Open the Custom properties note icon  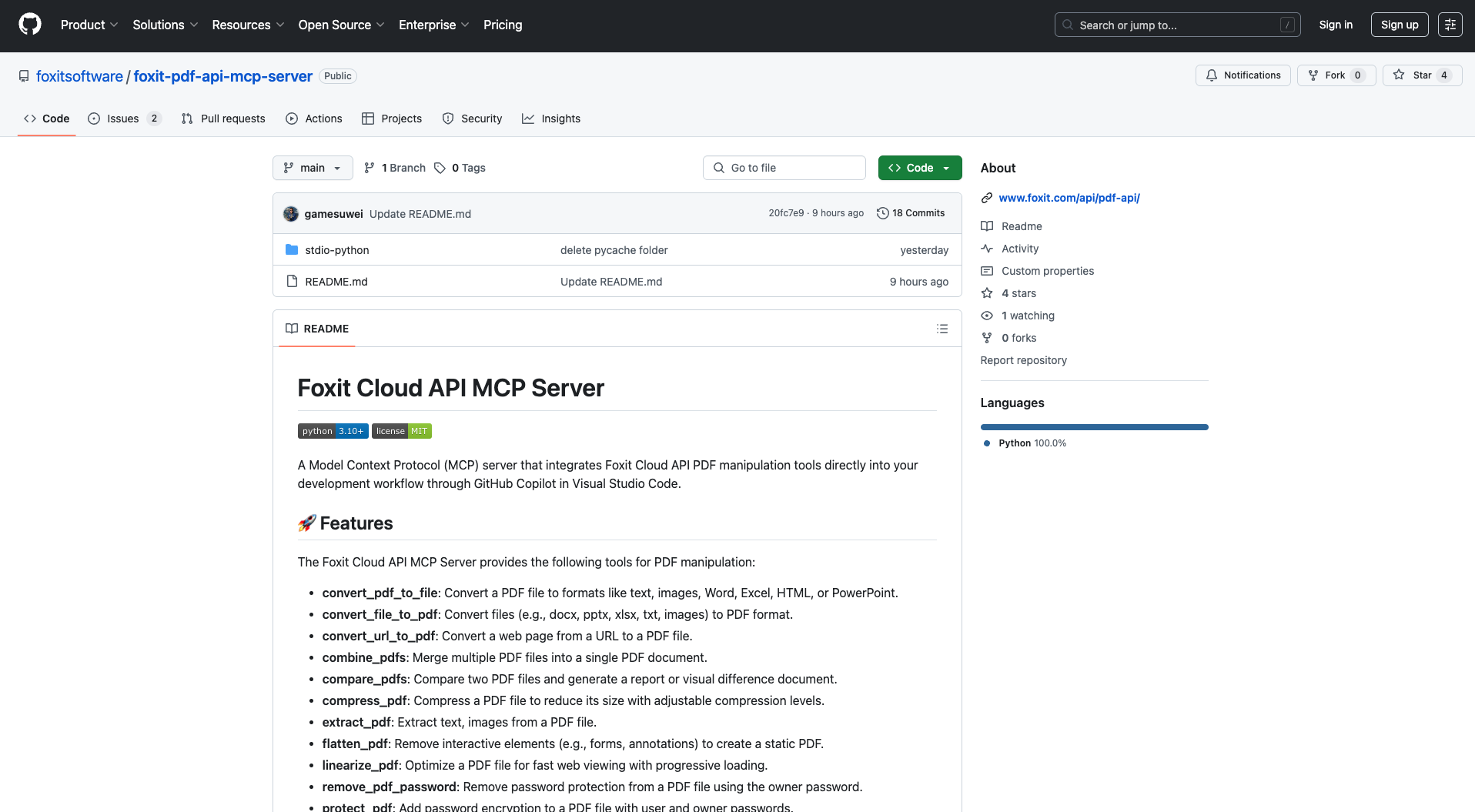point(987,271)
